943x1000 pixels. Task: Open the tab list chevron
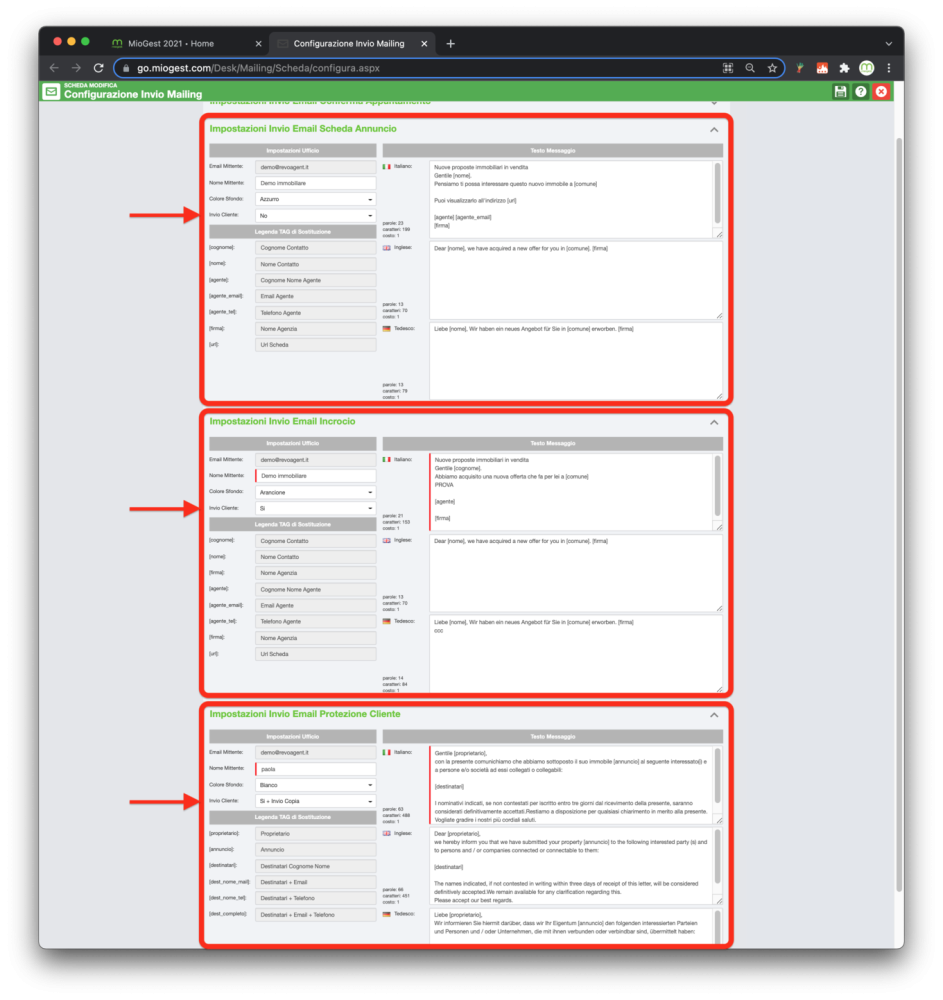click(889, 44)
